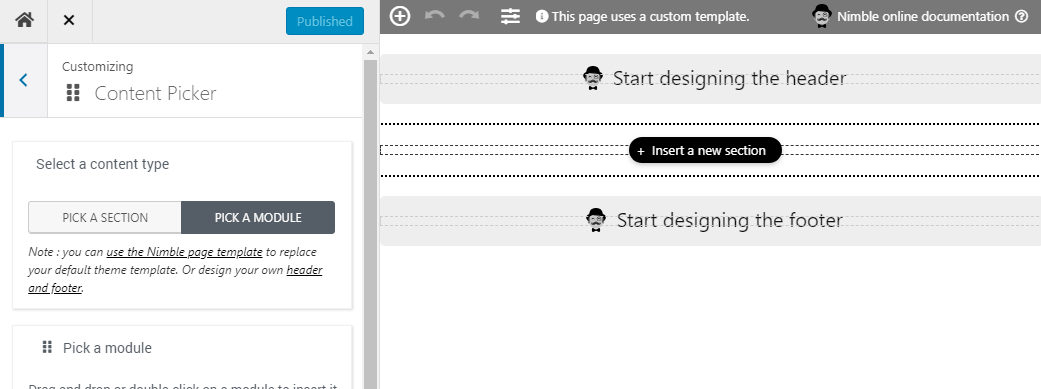
Task: Click the 'Customizing' label text
Action: click(x=98, y=66)
